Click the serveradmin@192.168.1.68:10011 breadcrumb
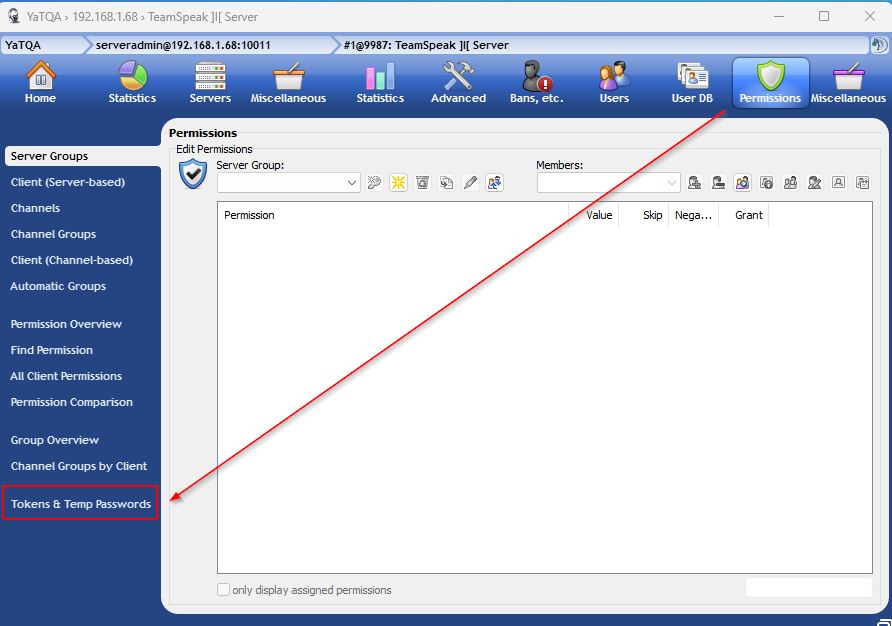This screenshot has width=892, height=626. pos(183,45)
